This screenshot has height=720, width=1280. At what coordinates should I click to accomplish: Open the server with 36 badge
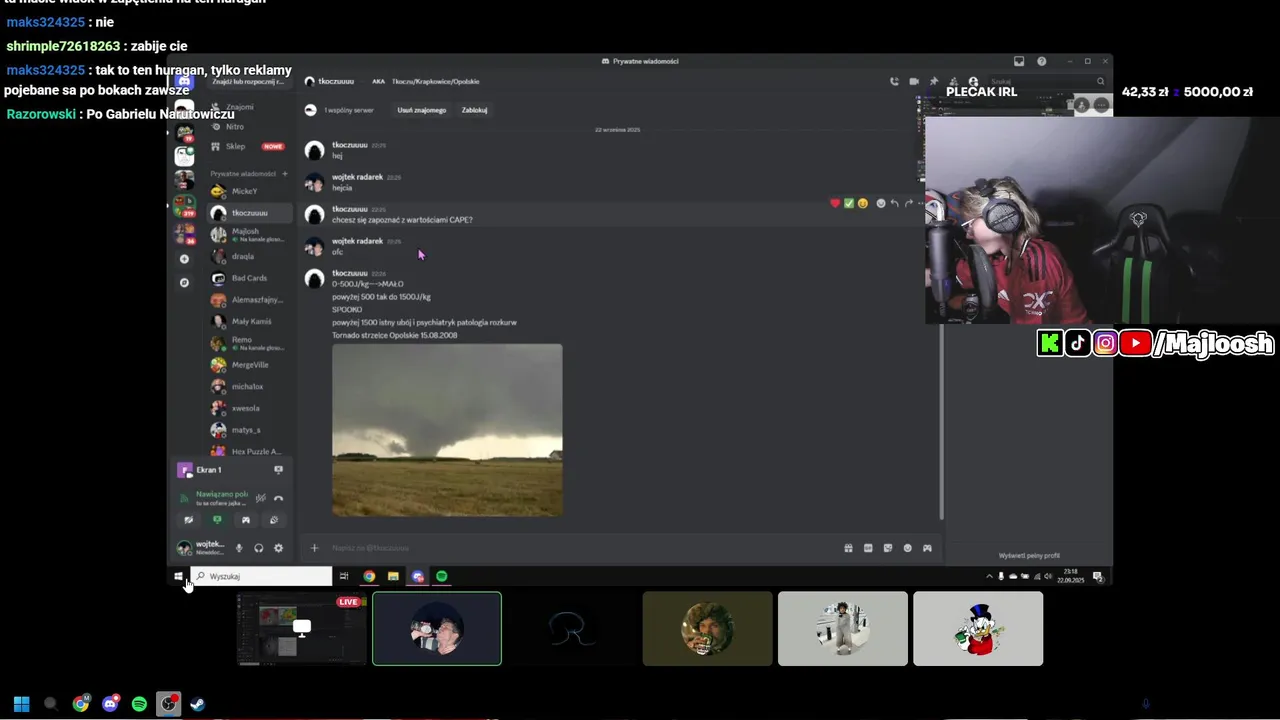184,232
